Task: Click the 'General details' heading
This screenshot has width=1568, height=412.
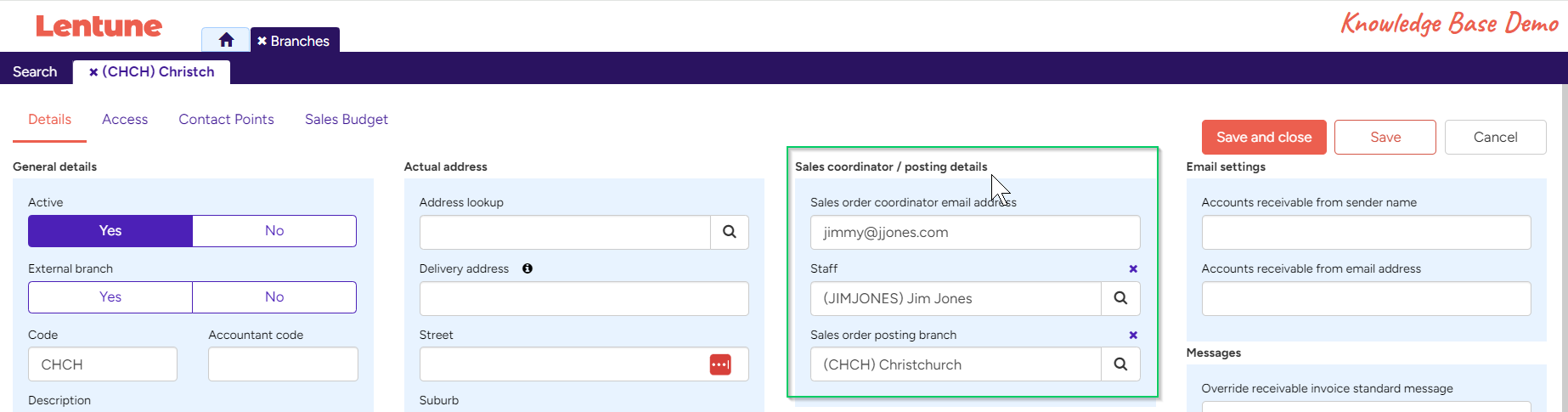Action: tap(54, 166)
